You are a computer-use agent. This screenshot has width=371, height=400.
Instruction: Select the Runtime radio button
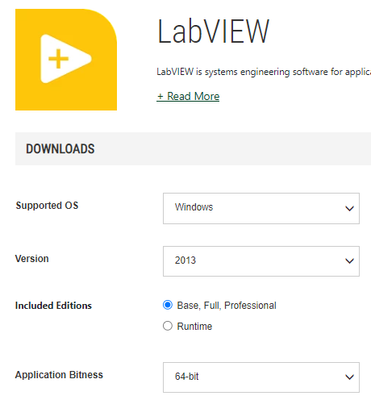click(168, 326)
